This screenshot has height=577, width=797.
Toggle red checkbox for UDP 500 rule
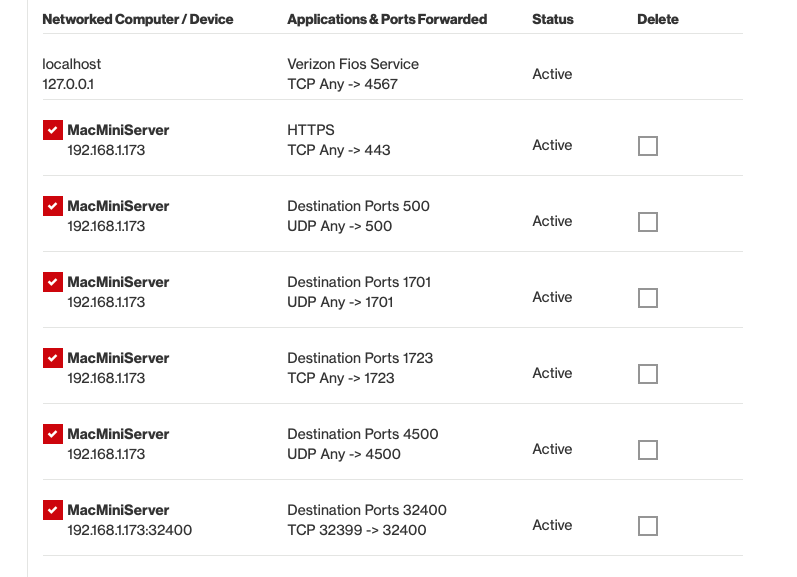[53, 206]
